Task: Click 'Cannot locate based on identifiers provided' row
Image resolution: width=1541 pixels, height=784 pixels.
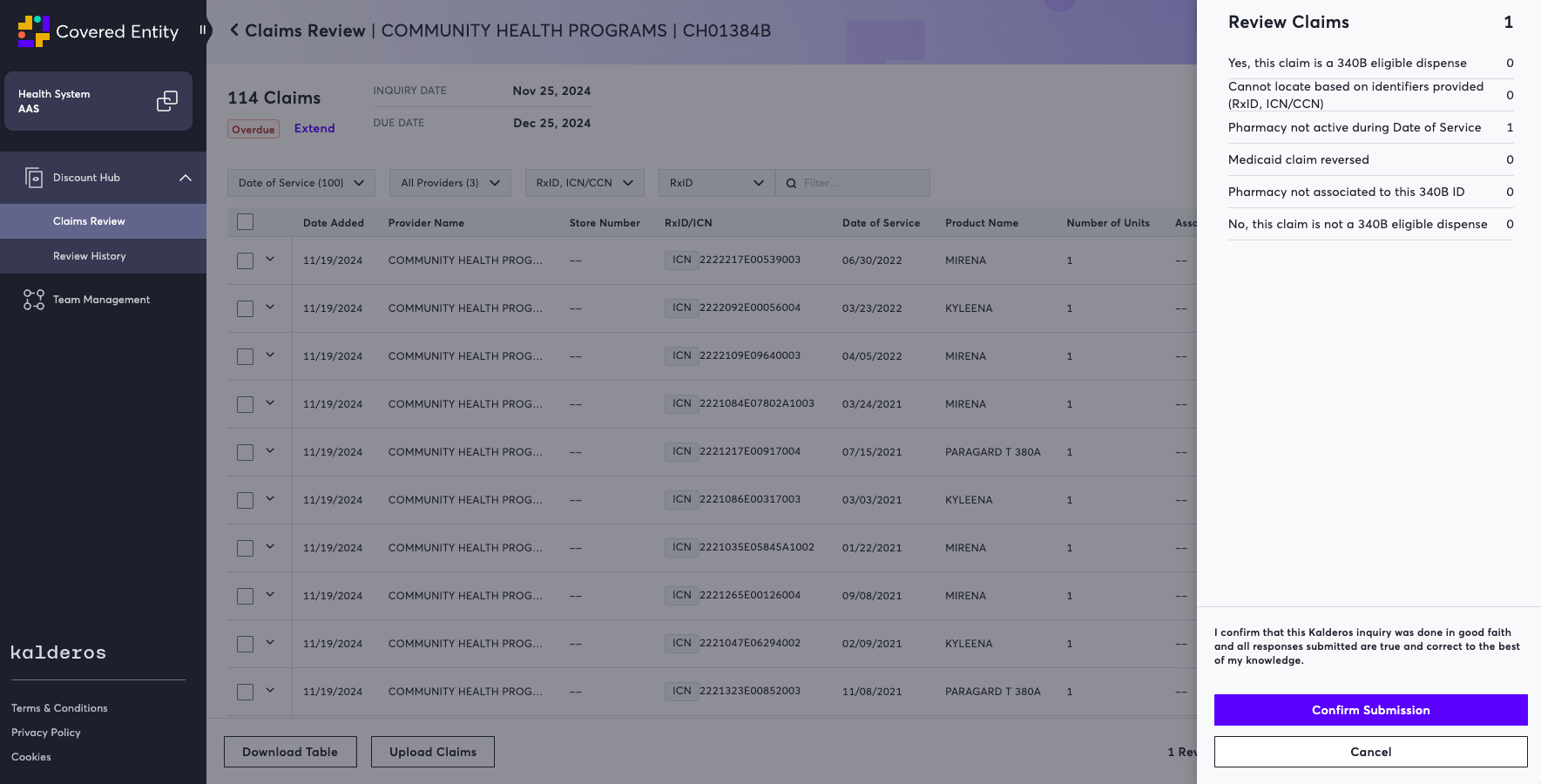Action: (1370, 95)
